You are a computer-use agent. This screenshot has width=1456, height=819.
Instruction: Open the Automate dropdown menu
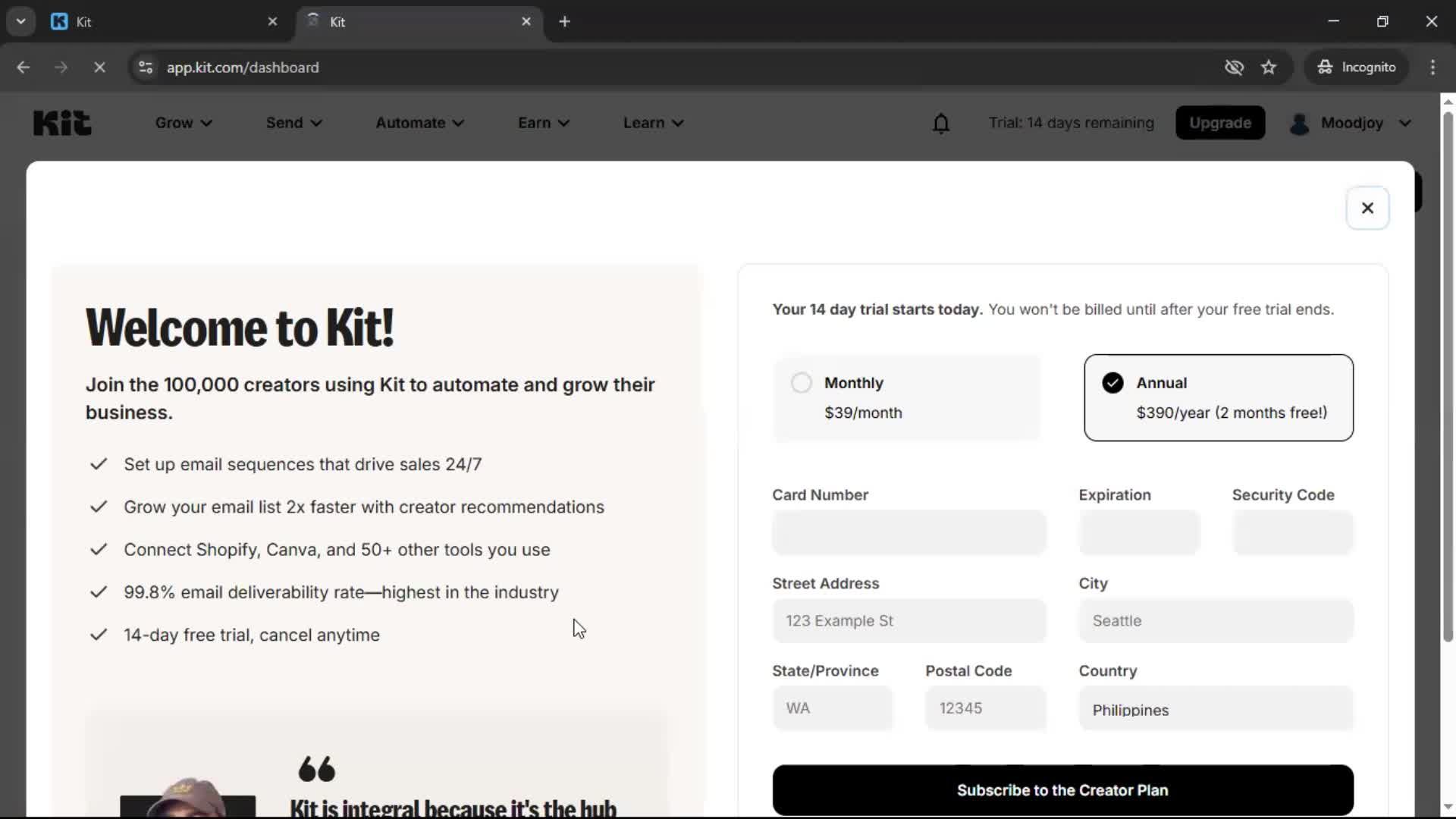point(419,122)
